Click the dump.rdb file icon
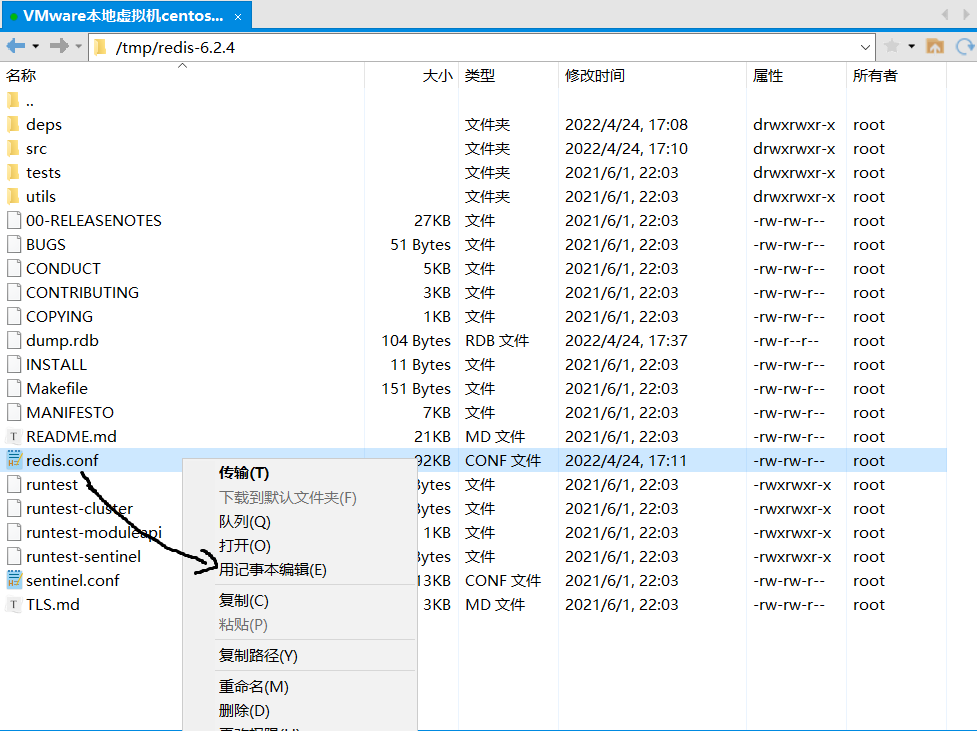Viewport: 977px width, 731px height. pos(14,340)
